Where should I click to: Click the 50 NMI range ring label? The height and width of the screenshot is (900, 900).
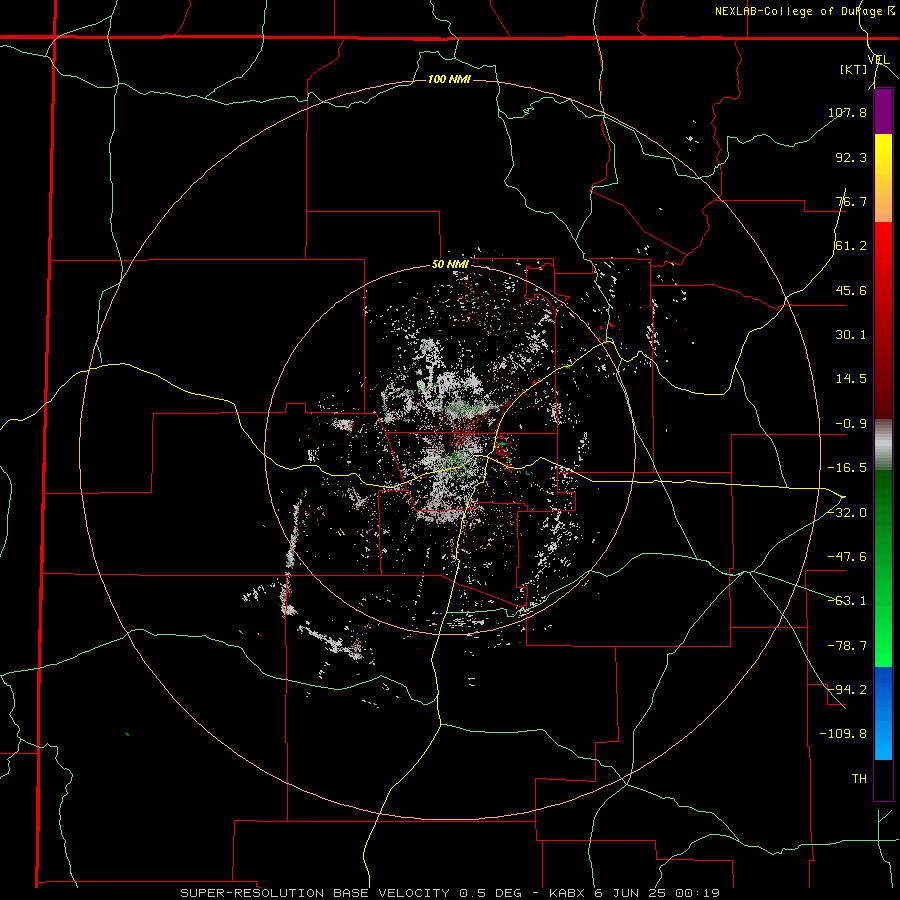tap(451, 265)
